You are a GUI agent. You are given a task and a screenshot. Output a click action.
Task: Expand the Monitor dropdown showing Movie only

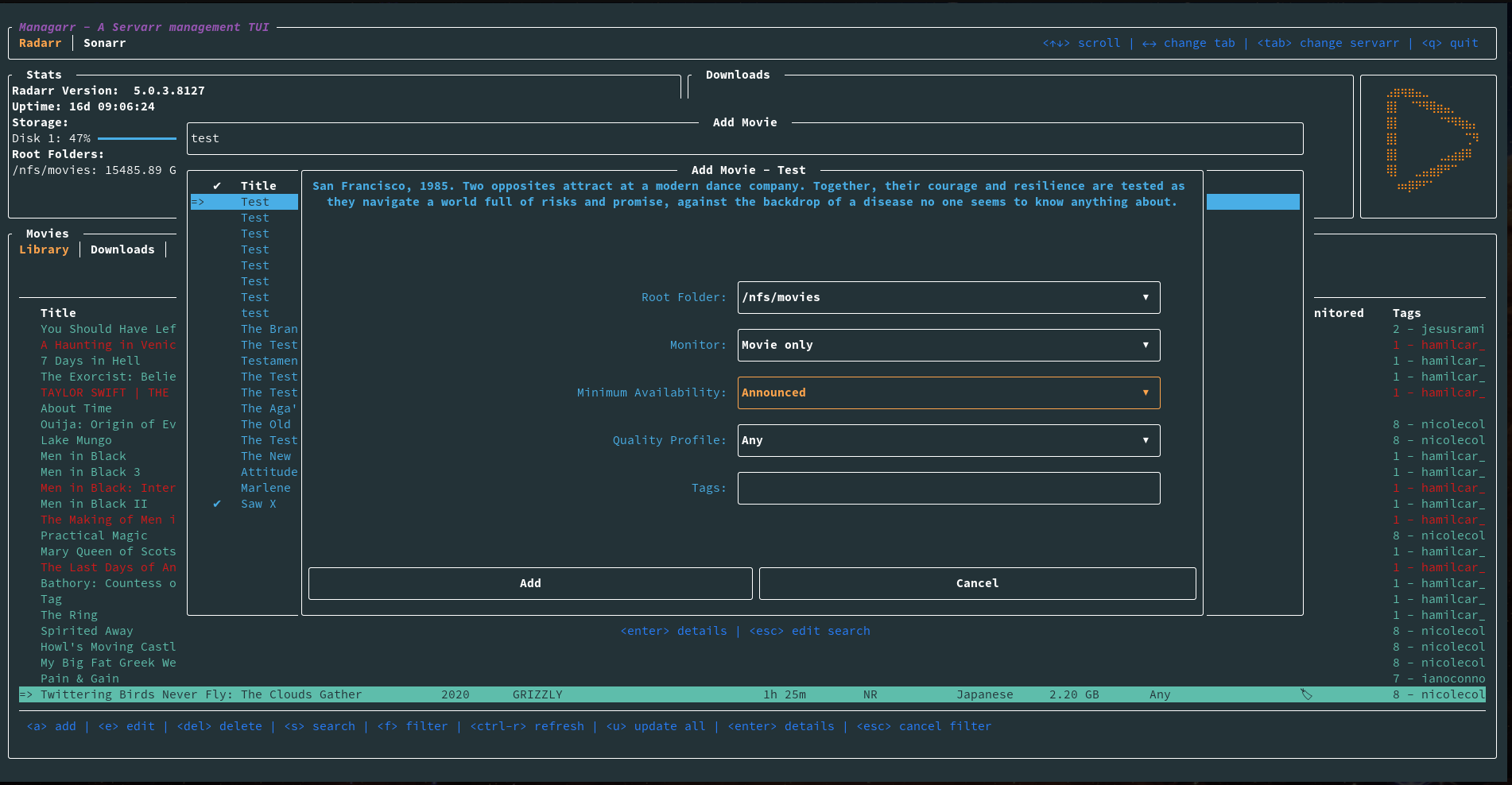948,345
